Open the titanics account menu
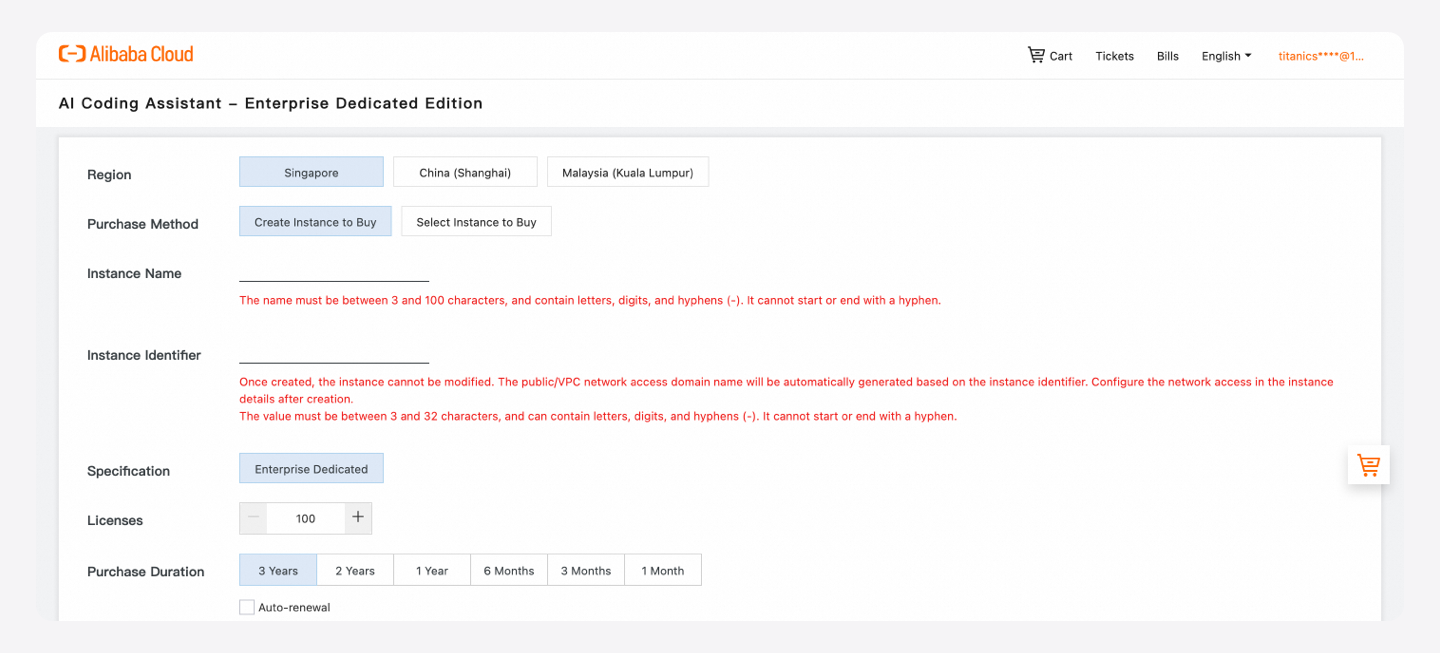The height and width of the screenshot is (653, 1440). tap(1320, 56)
